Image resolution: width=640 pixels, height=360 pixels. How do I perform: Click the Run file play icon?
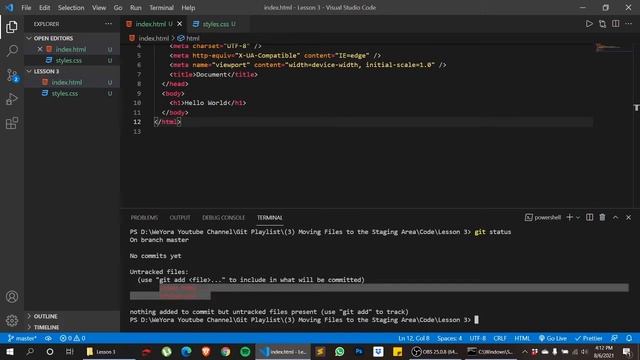(x=589, y=24)
